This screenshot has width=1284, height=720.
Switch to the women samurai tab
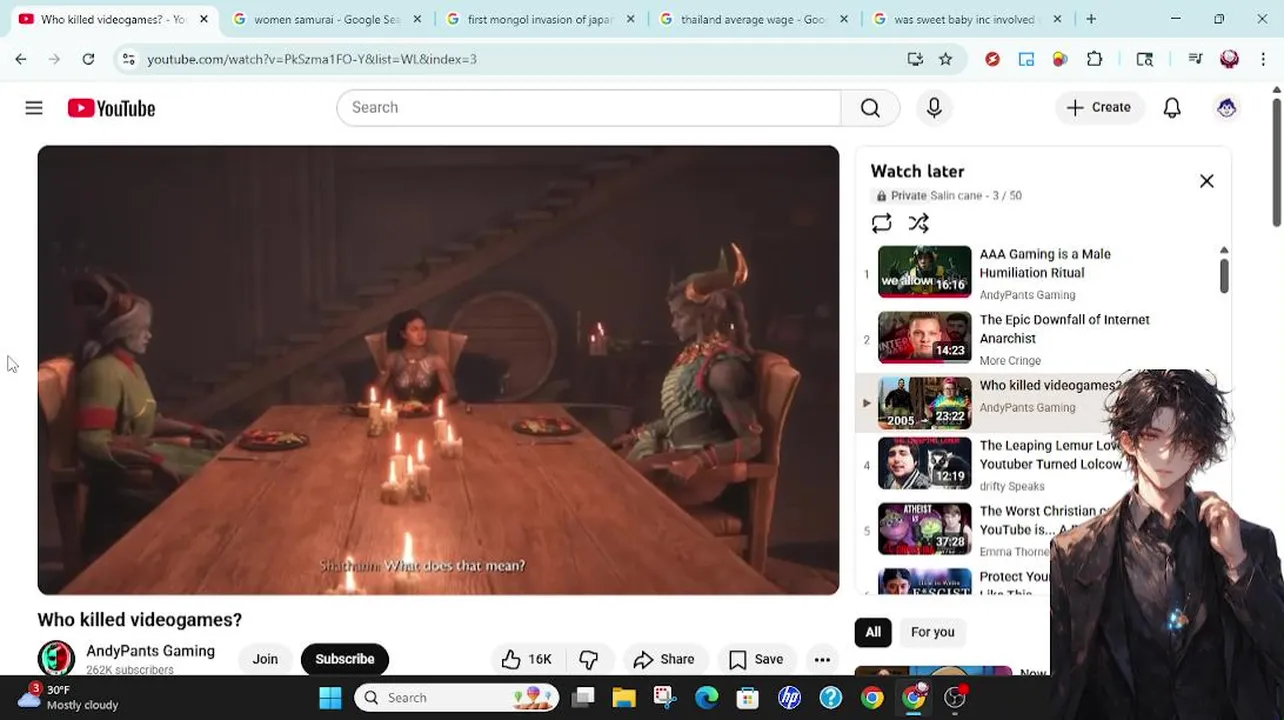tap(327, 19)
